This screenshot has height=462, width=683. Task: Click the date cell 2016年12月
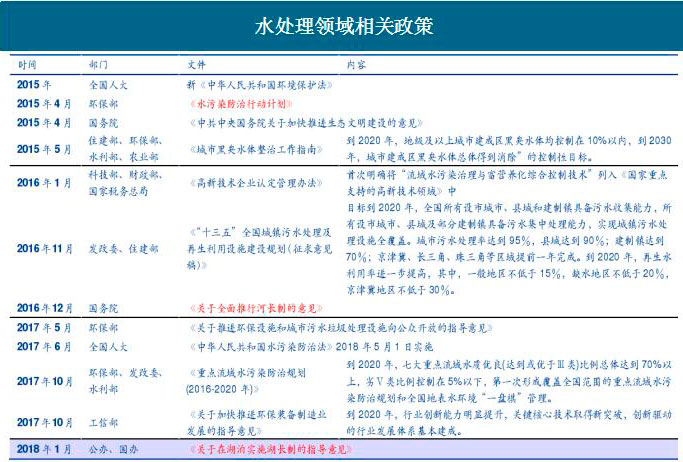tap(44, 308)
